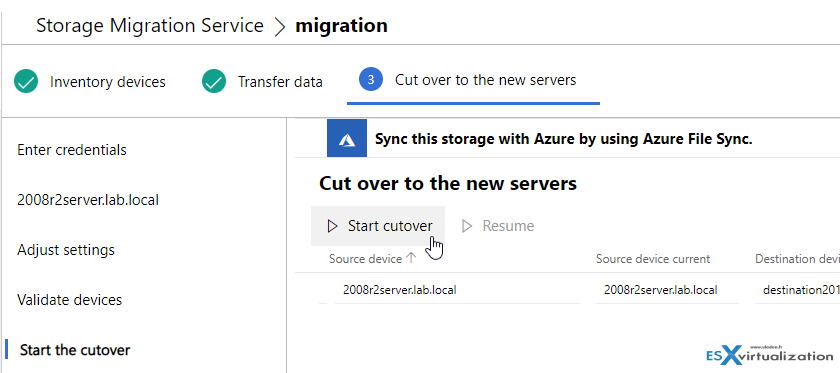The width and height of the screenshot is (840, 373).
Task: Go to Storage Migration Service breadcrumb
Action: [150, 26]
